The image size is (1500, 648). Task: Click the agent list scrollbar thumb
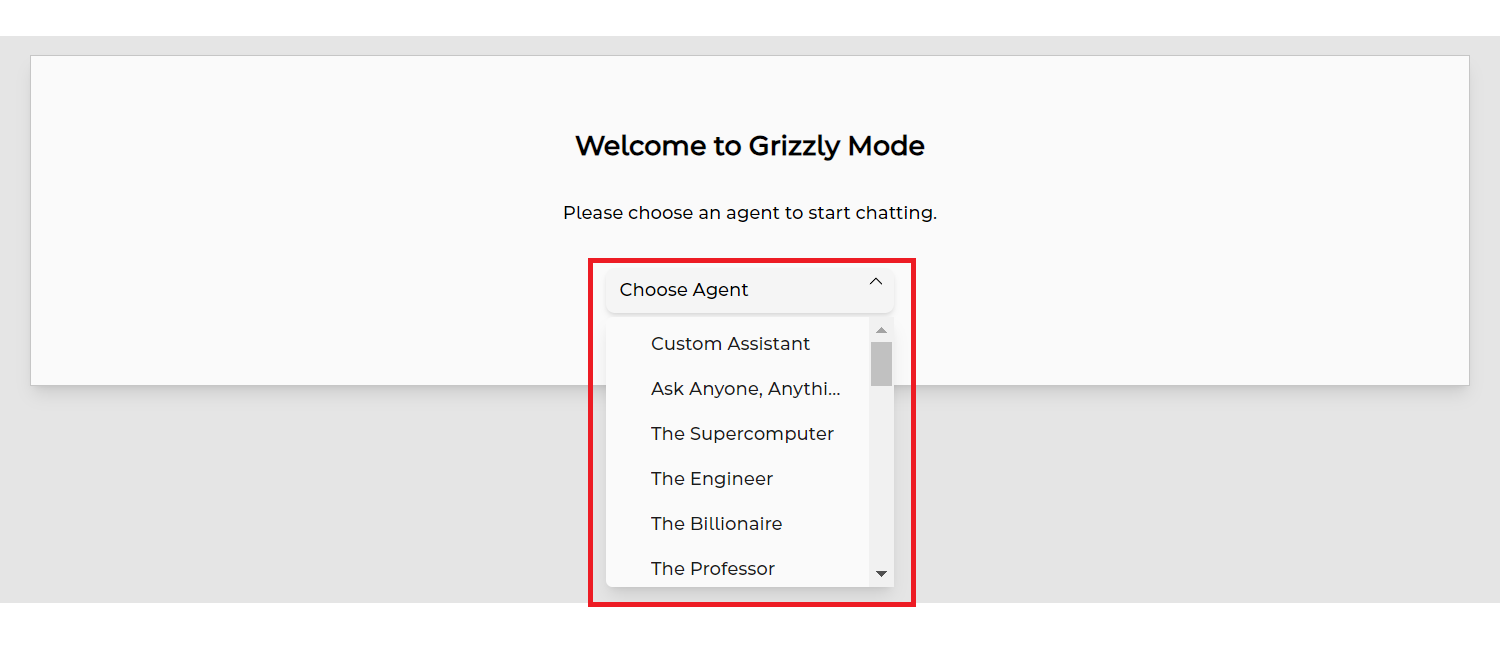[x=881, y=364]
